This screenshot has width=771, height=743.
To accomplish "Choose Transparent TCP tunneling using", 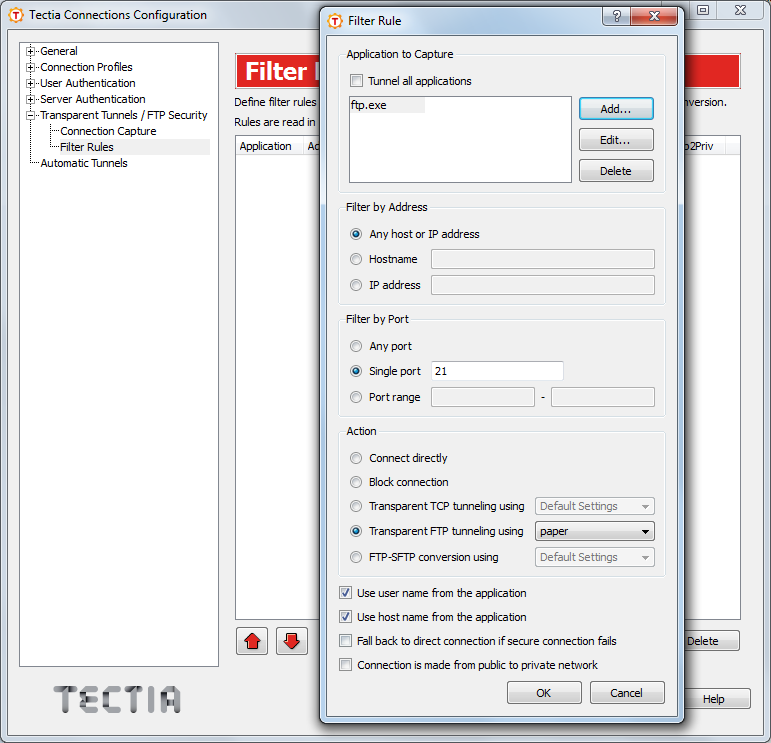I will point(356,506).
